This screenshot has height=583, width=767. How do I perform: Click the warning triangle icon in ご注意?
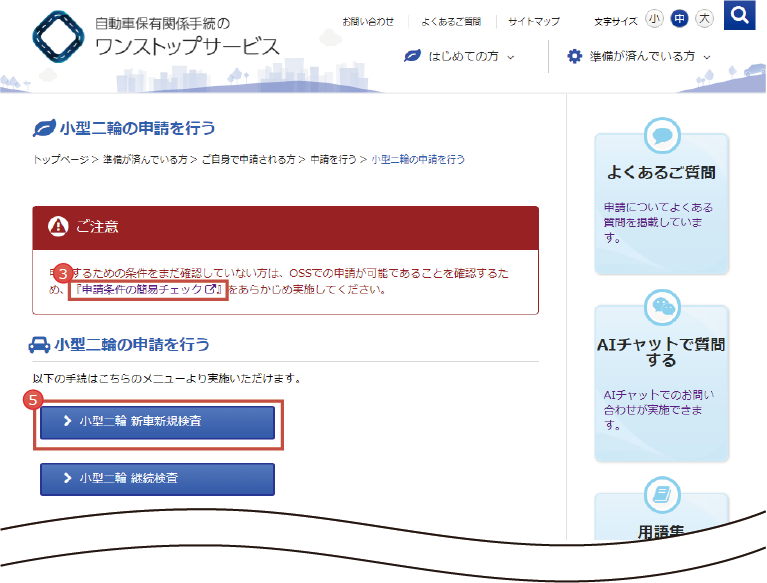[x=58, y=226]
